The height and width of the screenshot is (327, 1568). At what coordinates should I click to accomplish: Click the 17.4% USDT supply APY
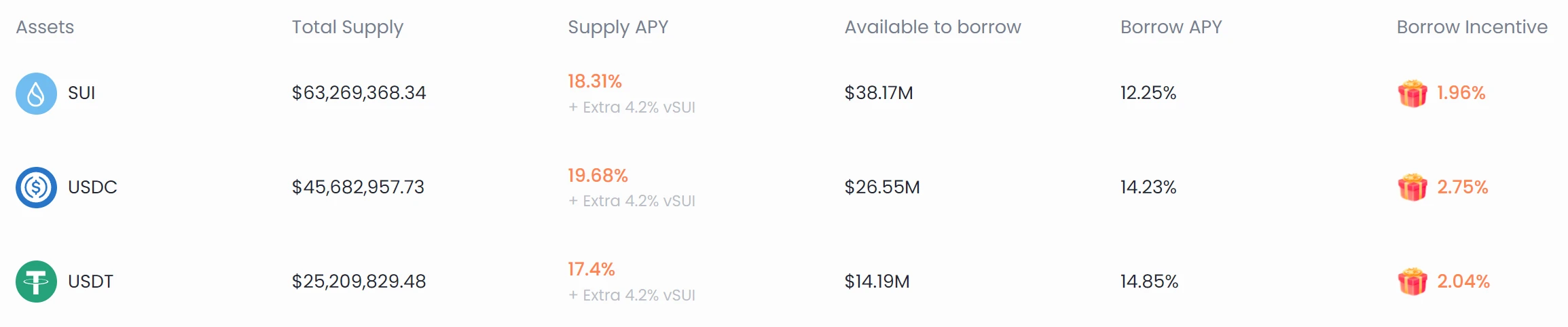[591, 269]
